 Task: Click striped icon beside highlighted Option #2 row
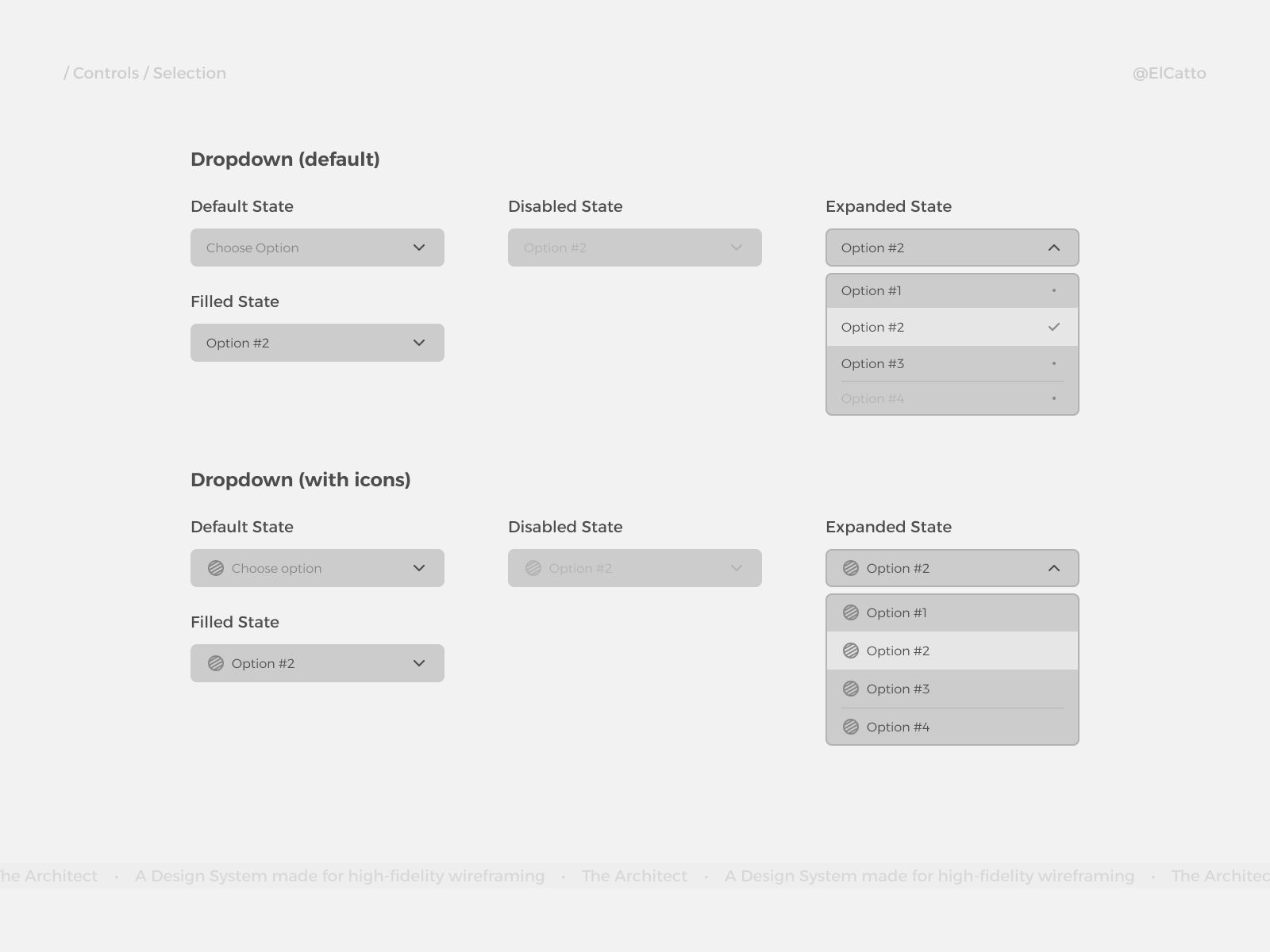tap(851, 651)
